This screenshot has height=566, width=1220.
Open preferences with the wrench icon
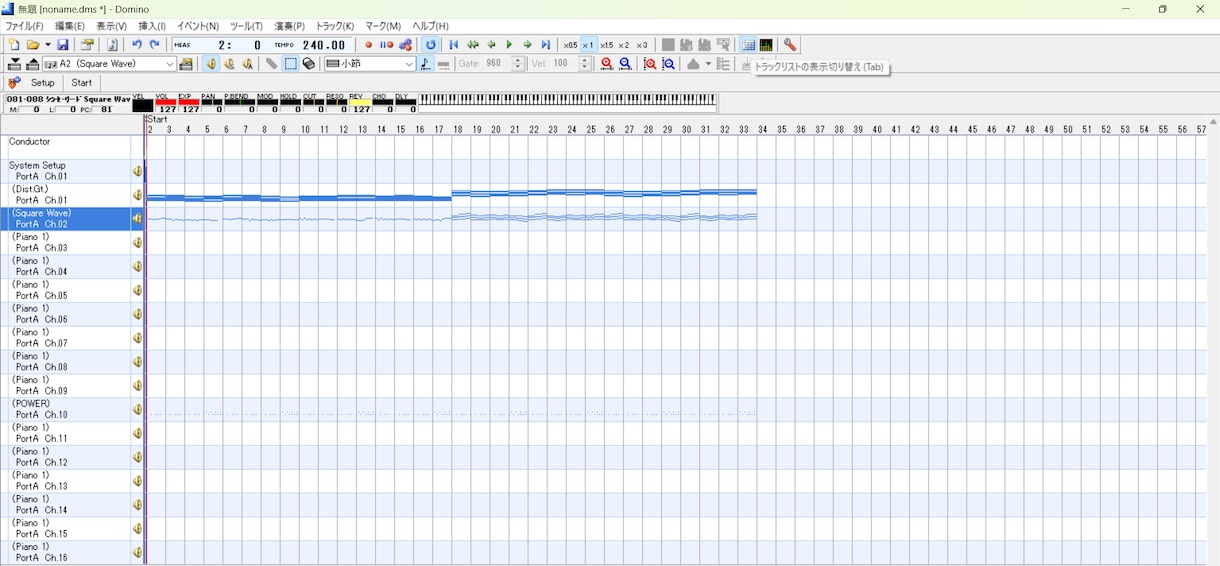point(790,45)
